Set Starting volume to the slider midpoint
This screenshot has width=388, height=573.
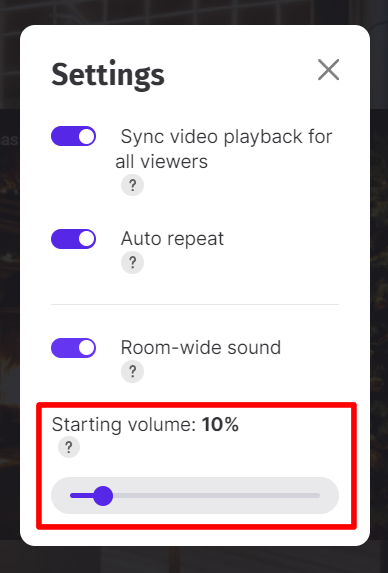click(x=195, y=496)
